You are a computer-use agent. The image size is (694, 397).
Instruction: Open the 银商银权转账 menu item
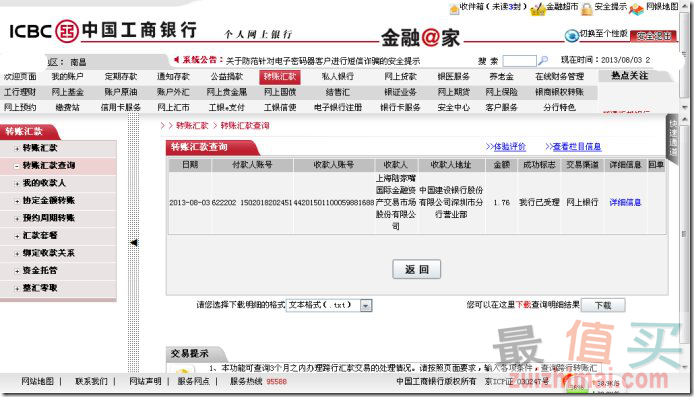click(x=560, y=92)
